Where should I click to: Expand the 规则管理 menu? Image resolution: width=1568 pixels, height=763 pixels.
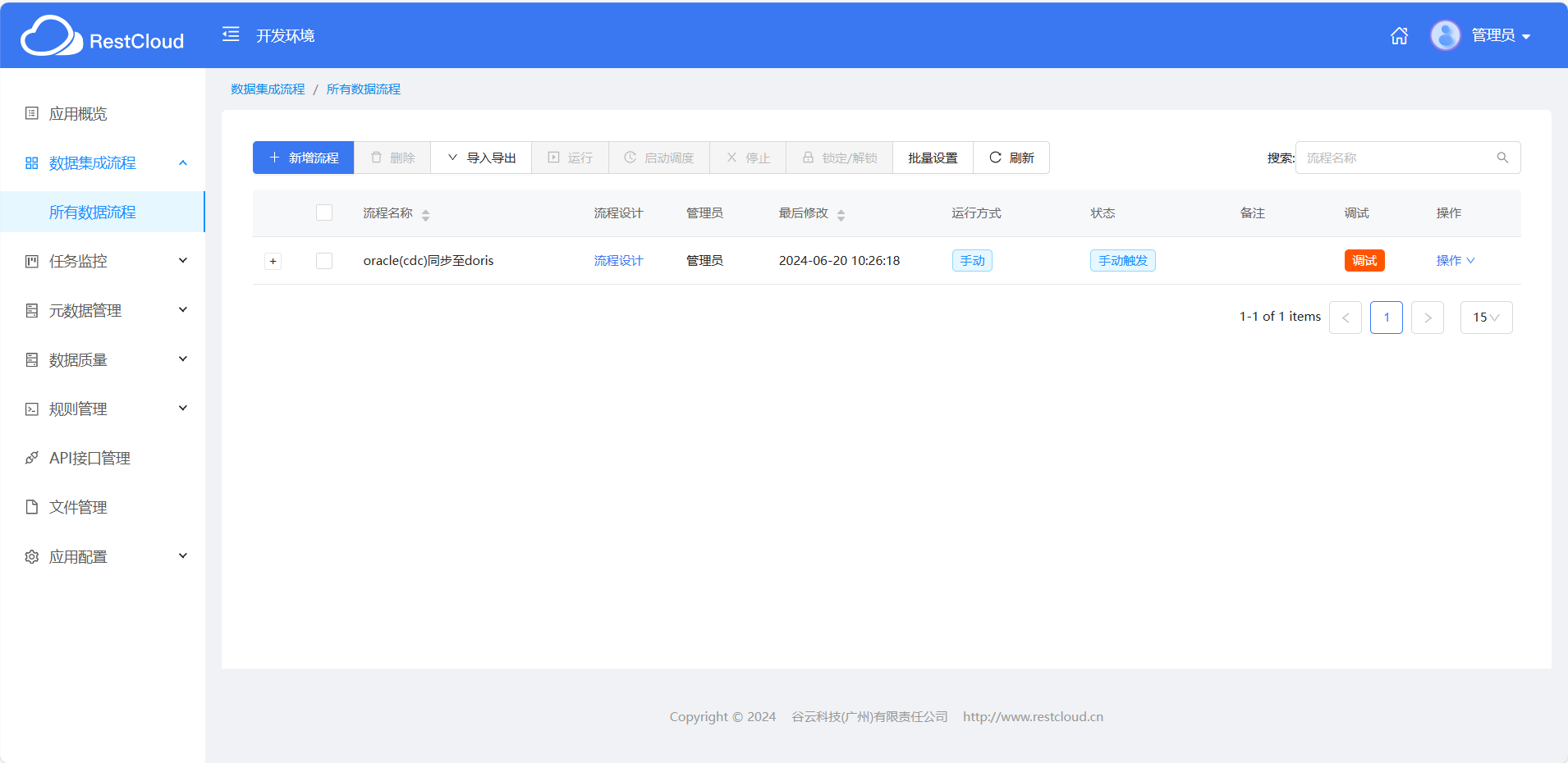click(x=103, y=409)
